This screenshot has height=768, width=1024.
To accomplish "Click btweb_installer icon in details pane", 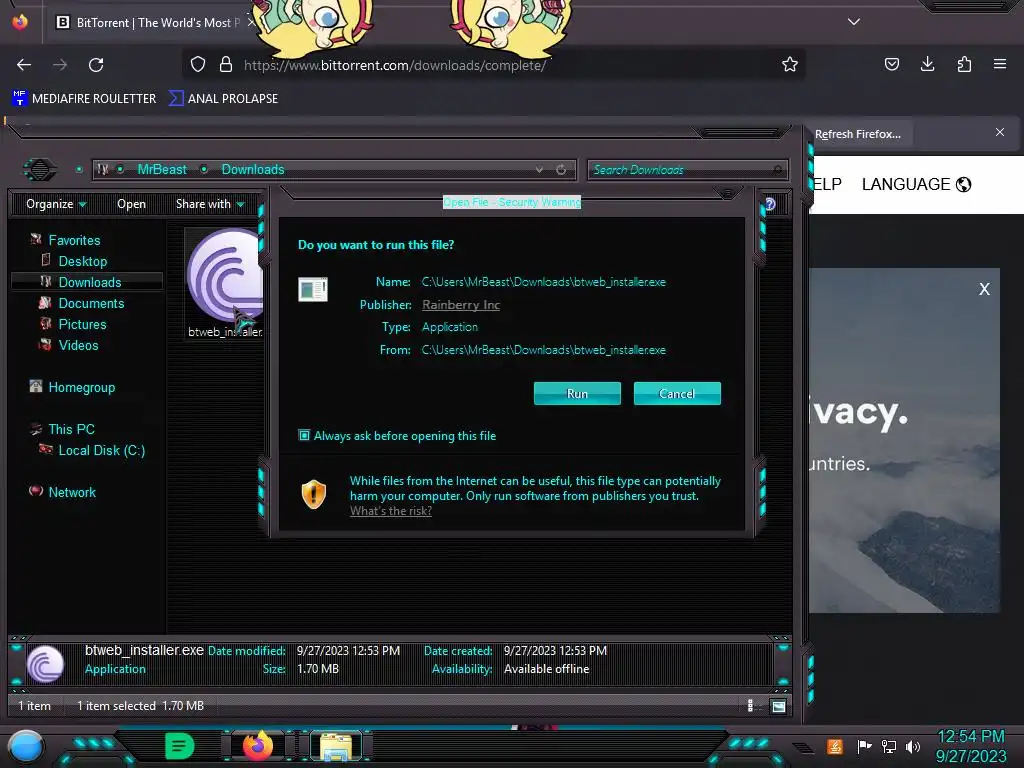I will [45, 664].
